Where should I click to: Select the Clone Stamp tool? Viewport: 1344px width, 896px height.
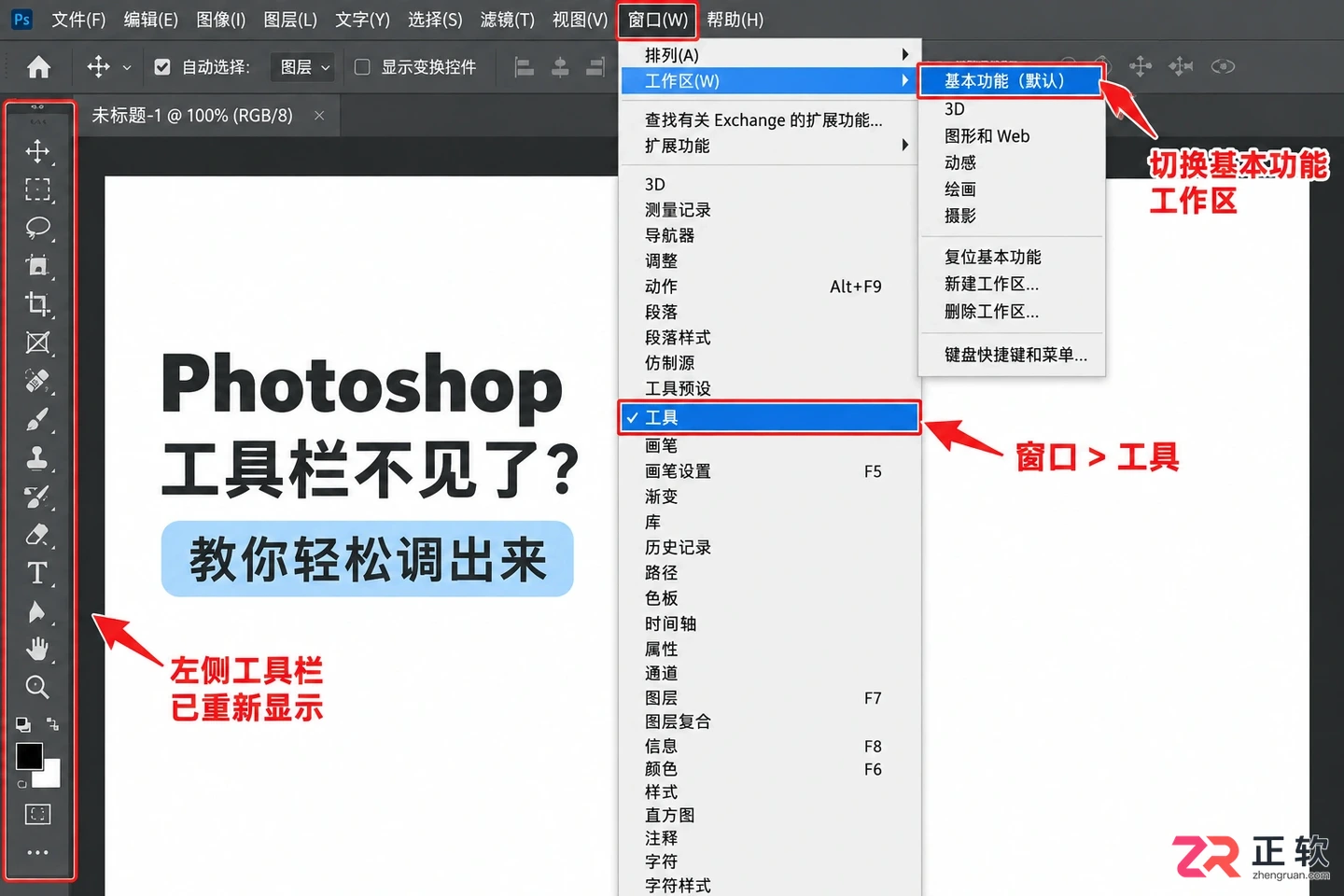click(x=37, y=458)
